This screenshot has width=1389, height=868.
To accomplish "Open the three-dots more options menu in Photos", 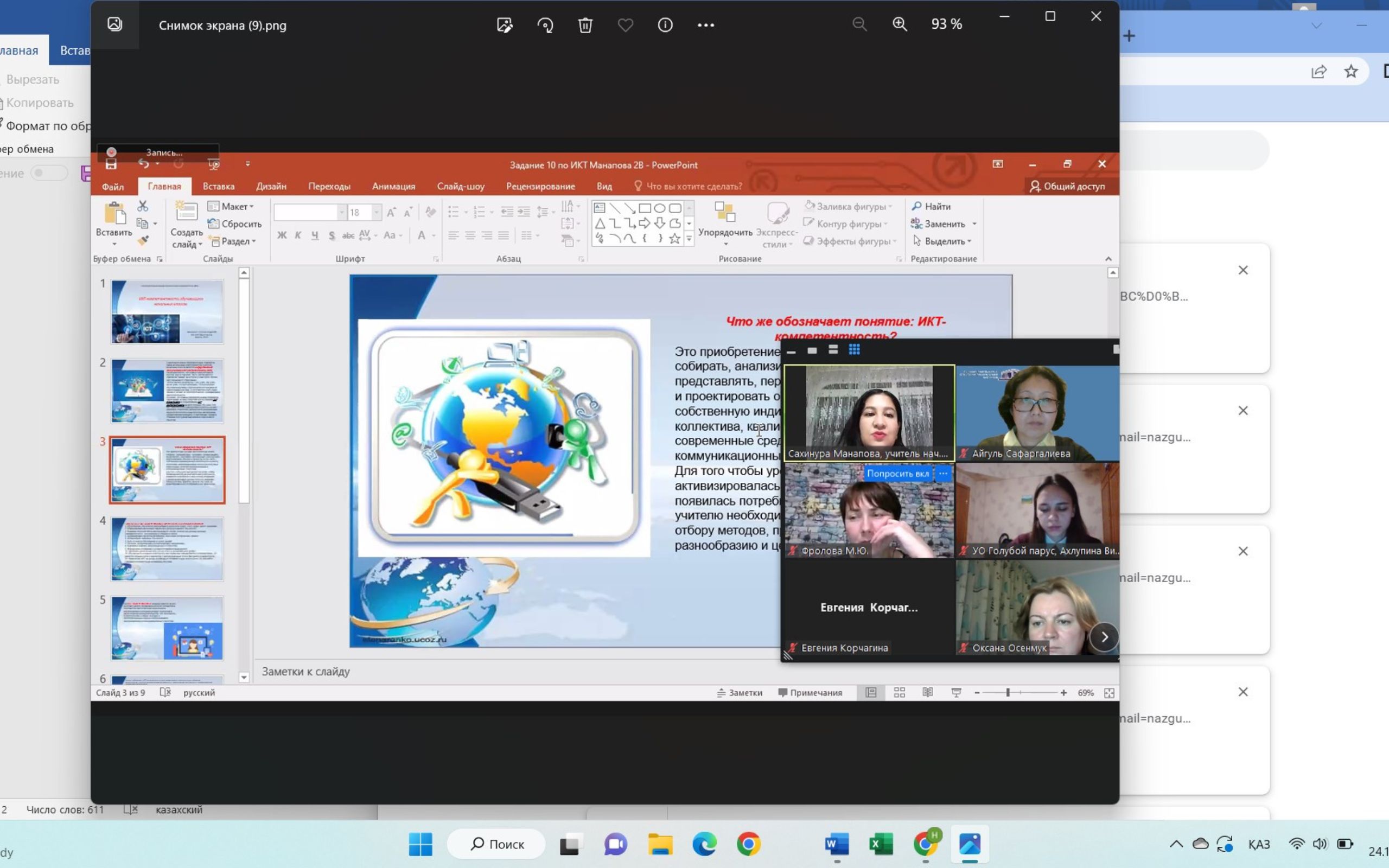I will click(x=705, y=25).
